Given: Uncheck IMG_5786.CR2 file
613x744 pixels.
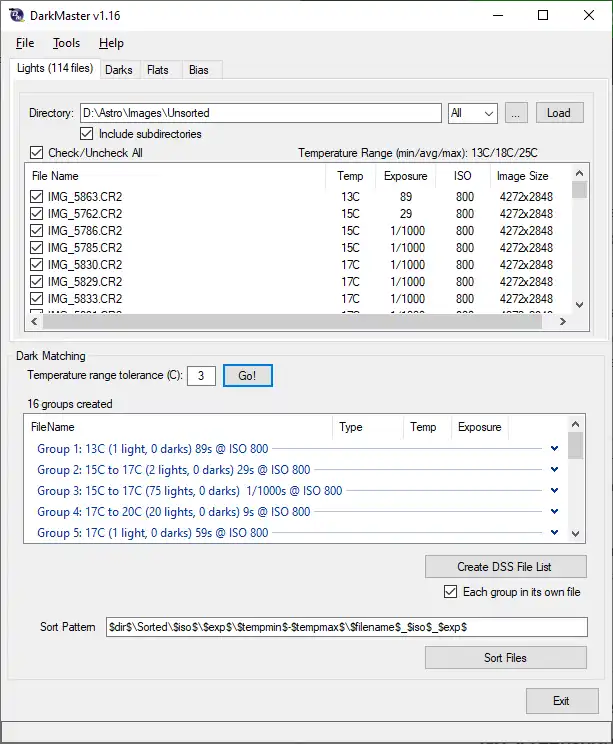Looking at the screenshot, I should [37, 231].
